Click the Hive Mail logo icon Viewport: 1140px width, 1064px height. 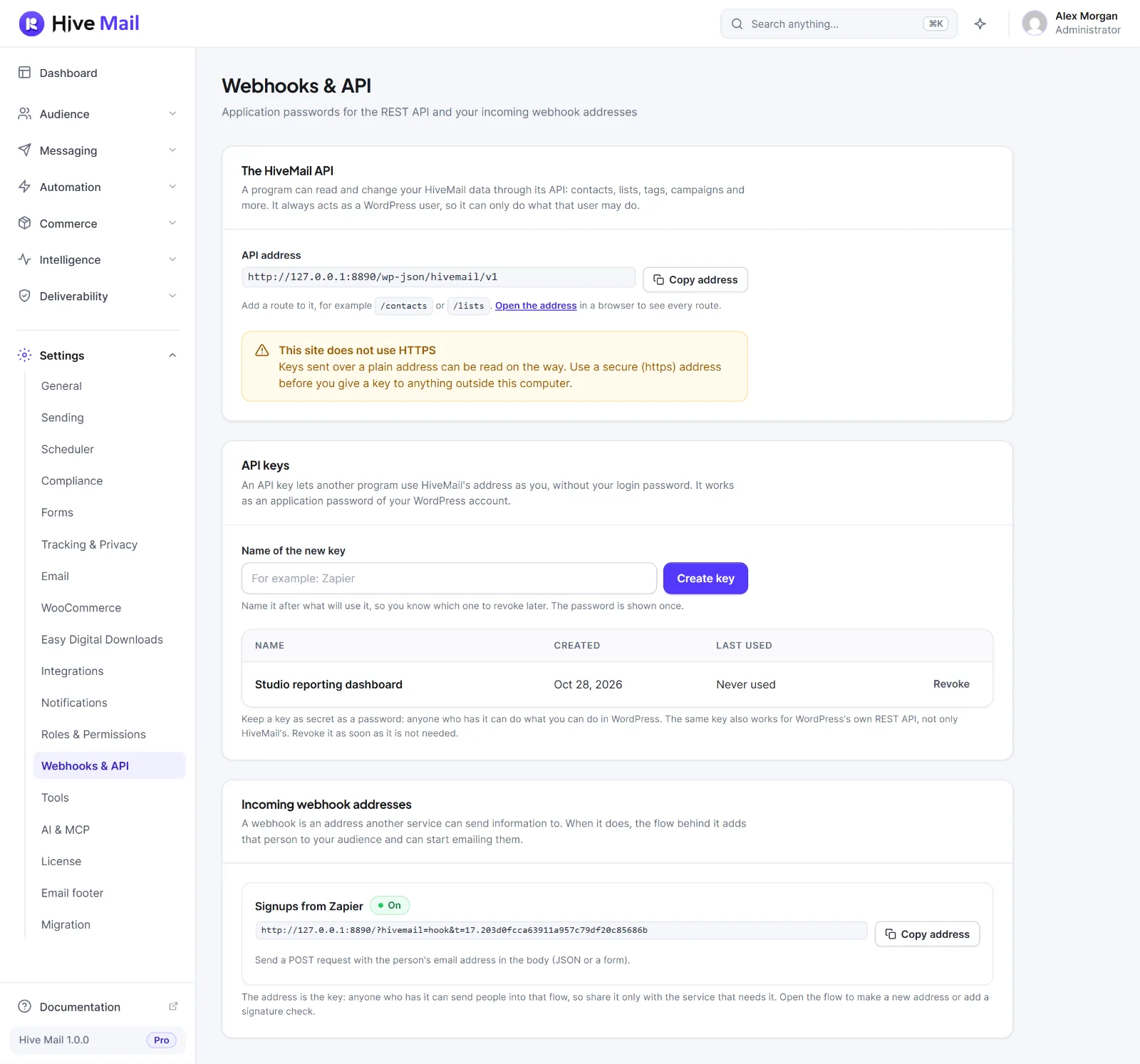coord(31,24)
